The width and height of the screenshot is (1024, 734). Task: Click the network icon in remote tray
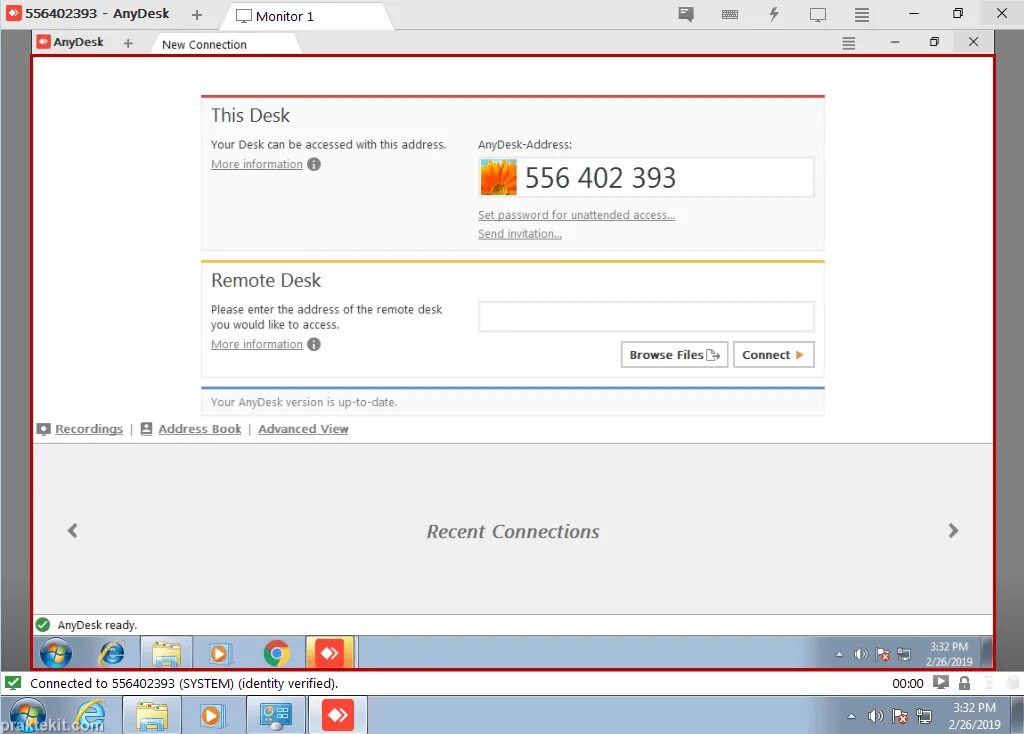tap(904, 654)
